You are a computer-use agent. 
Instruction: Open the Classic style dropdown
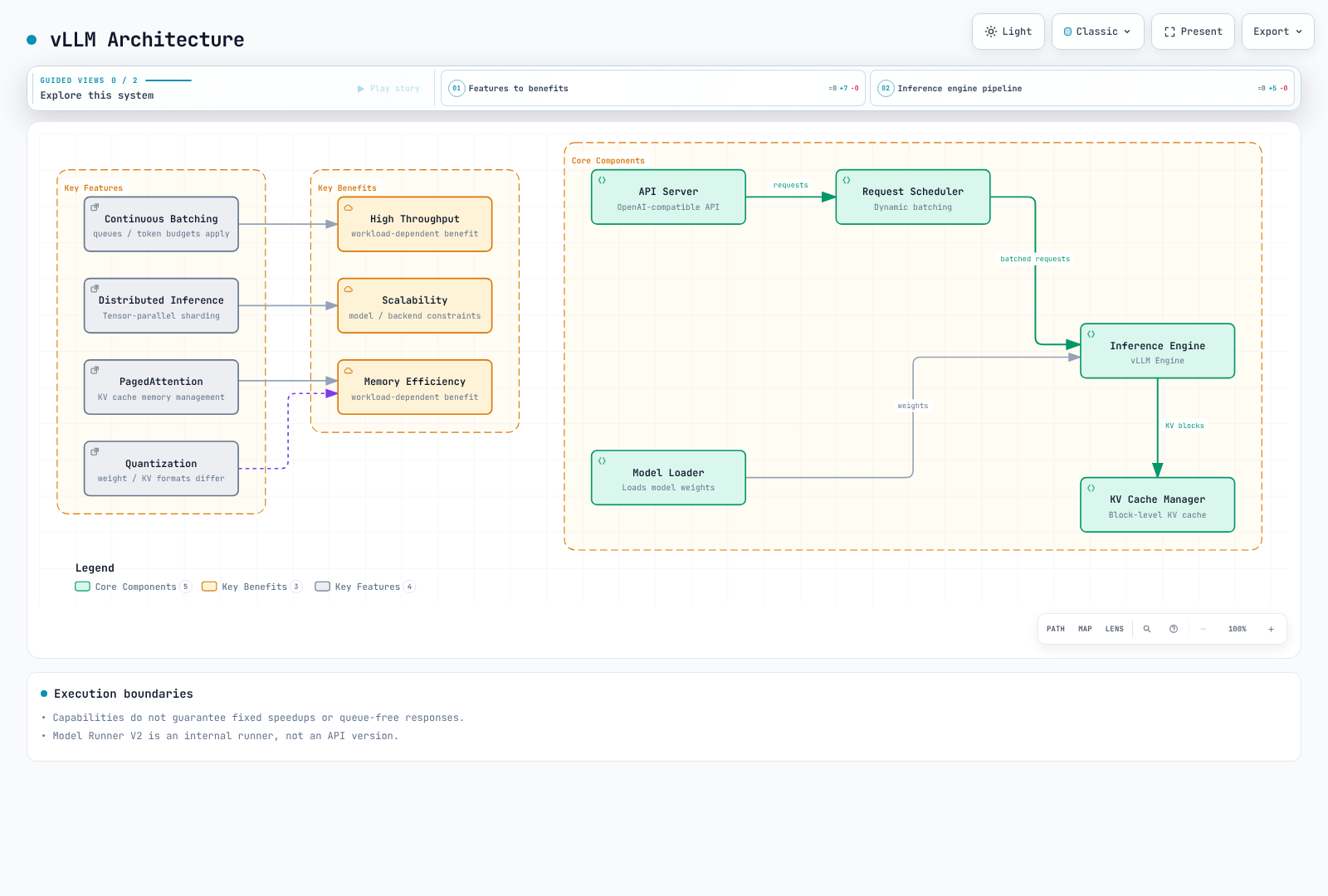(1097, 32)
